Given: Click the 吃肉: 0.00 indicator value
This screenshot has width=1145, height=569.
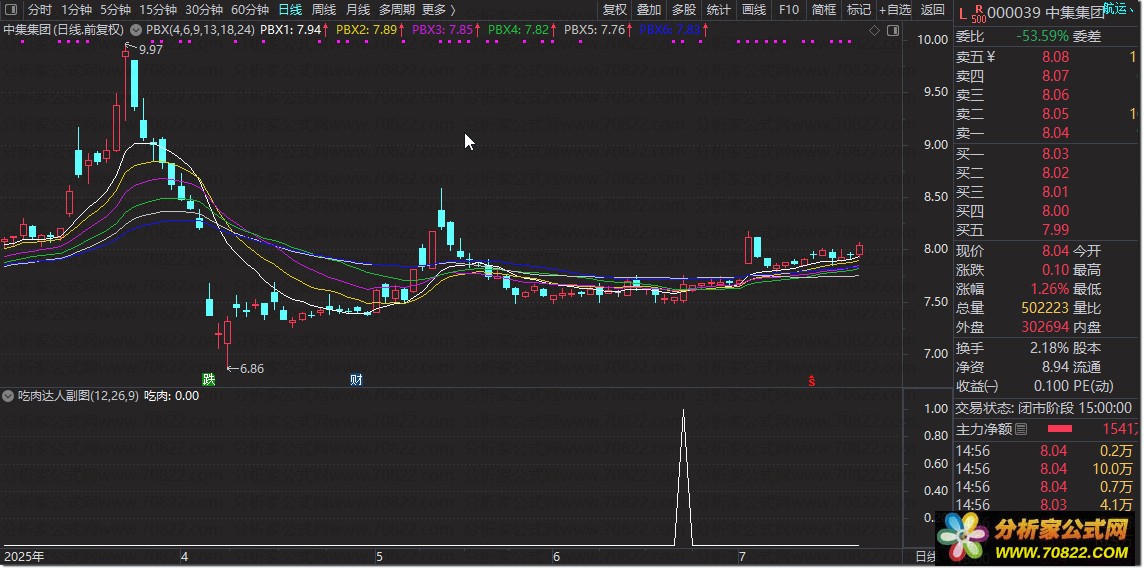Looking at the screenshot, I should 172,396.
